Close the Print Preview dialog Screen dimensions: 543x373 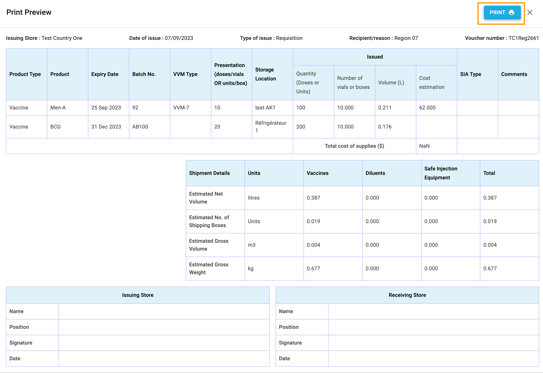(x=530, y=12)
